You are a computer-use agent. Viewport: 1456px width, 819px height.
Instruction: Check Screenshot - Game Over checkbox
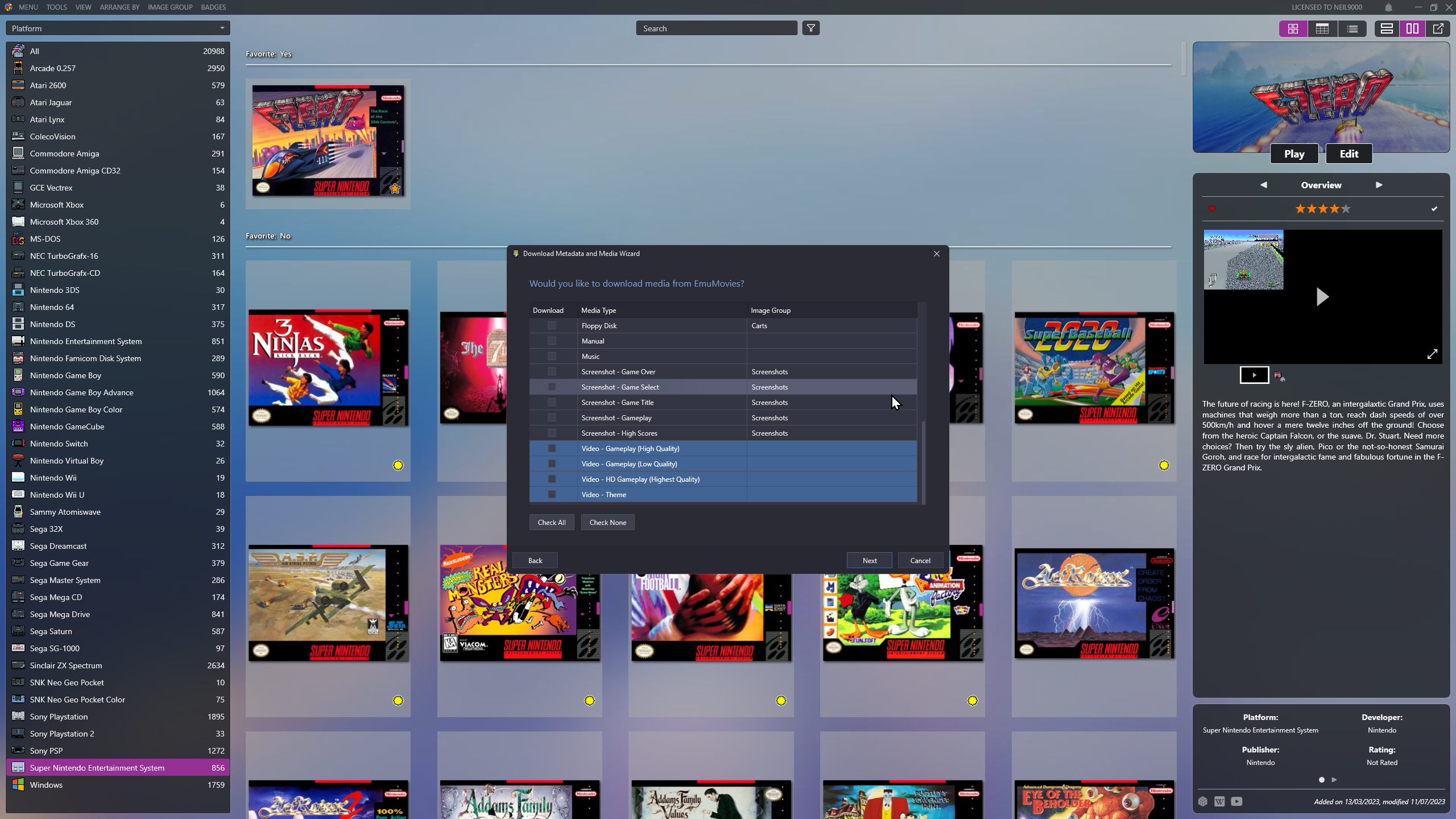pyautogui.click(x=552, y=371)
